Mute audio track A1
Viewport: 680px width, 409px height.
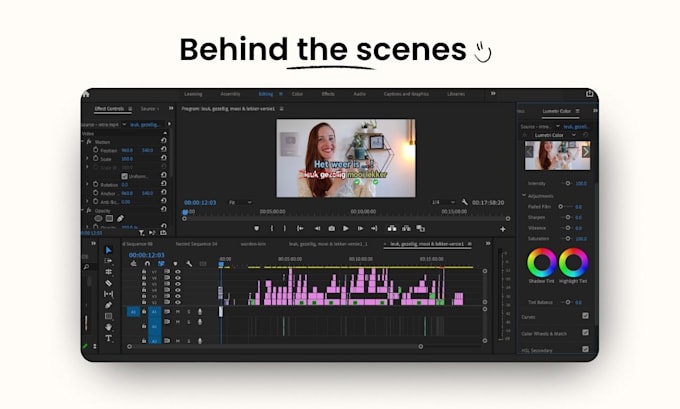click(177, 311)
